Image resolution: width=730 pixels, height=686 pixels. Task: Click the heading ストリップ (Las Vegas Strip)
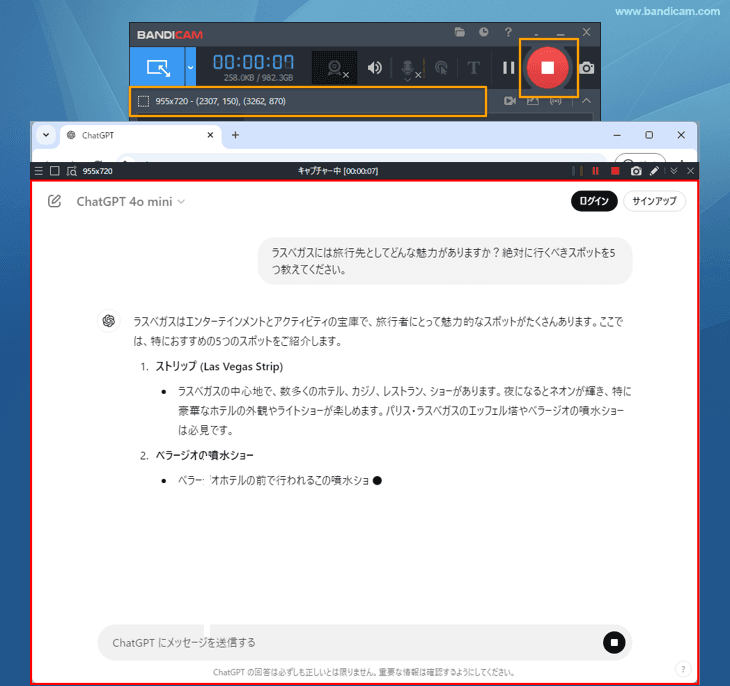point(219,367)
